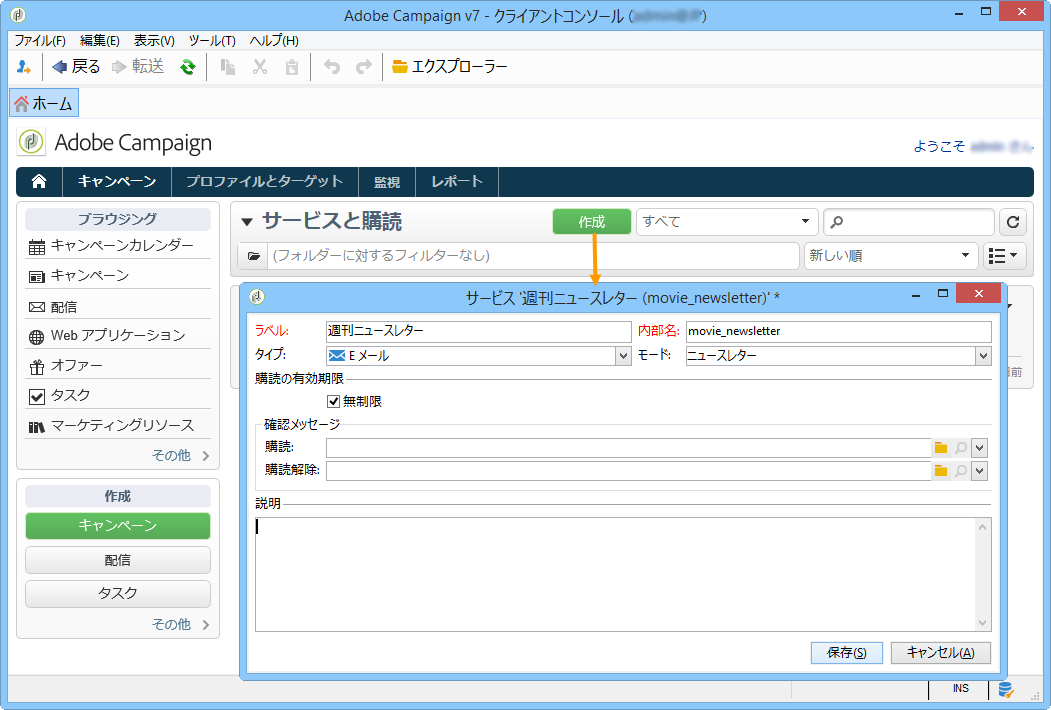Viewport: 1051px width, 710px height.
Task: Click the paste clipboard icon
Action: (x=292, y=67)
